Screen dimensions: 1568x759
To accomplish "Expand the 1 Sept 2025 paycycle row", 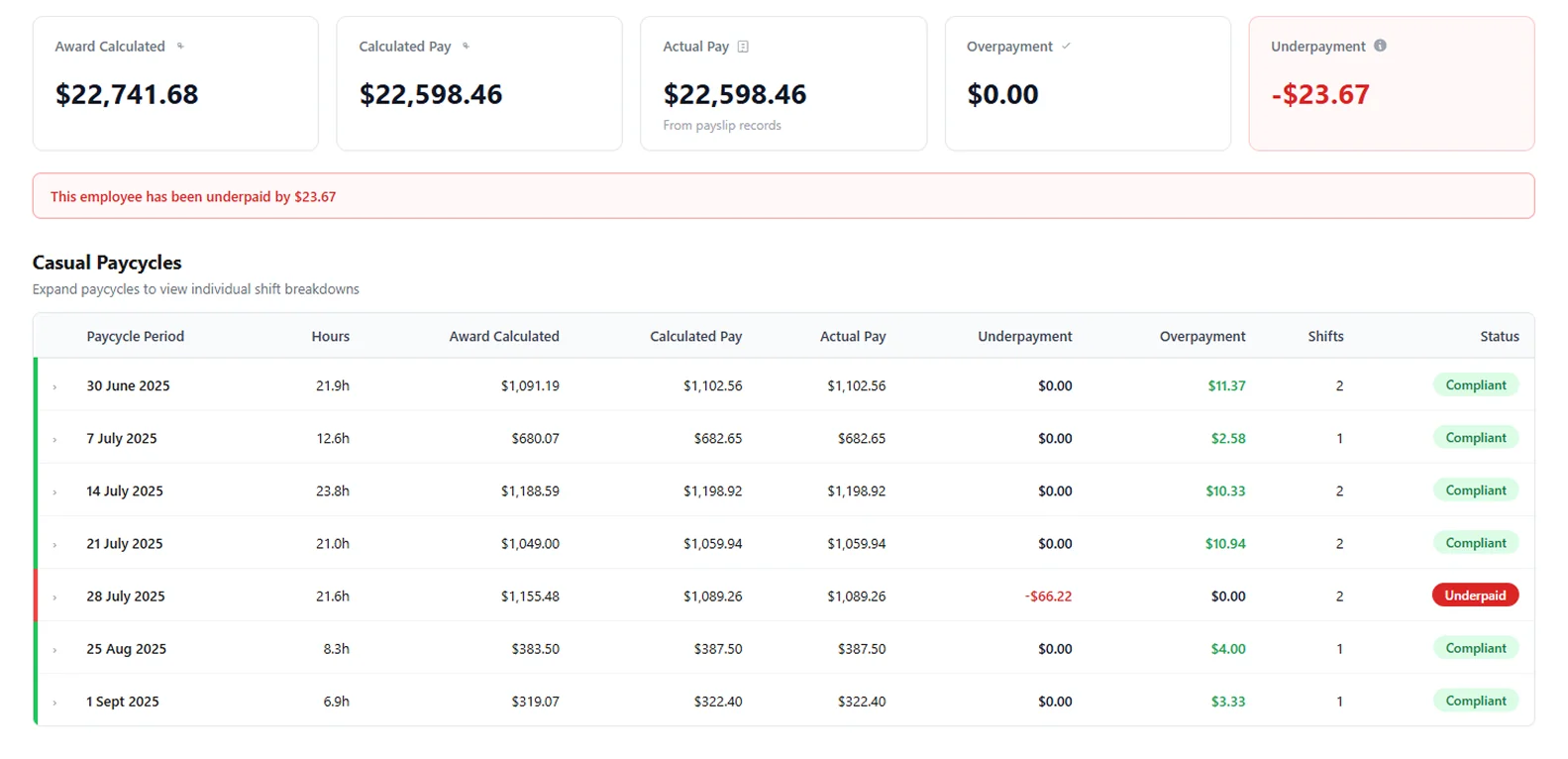I will click(x=54, y=703).
